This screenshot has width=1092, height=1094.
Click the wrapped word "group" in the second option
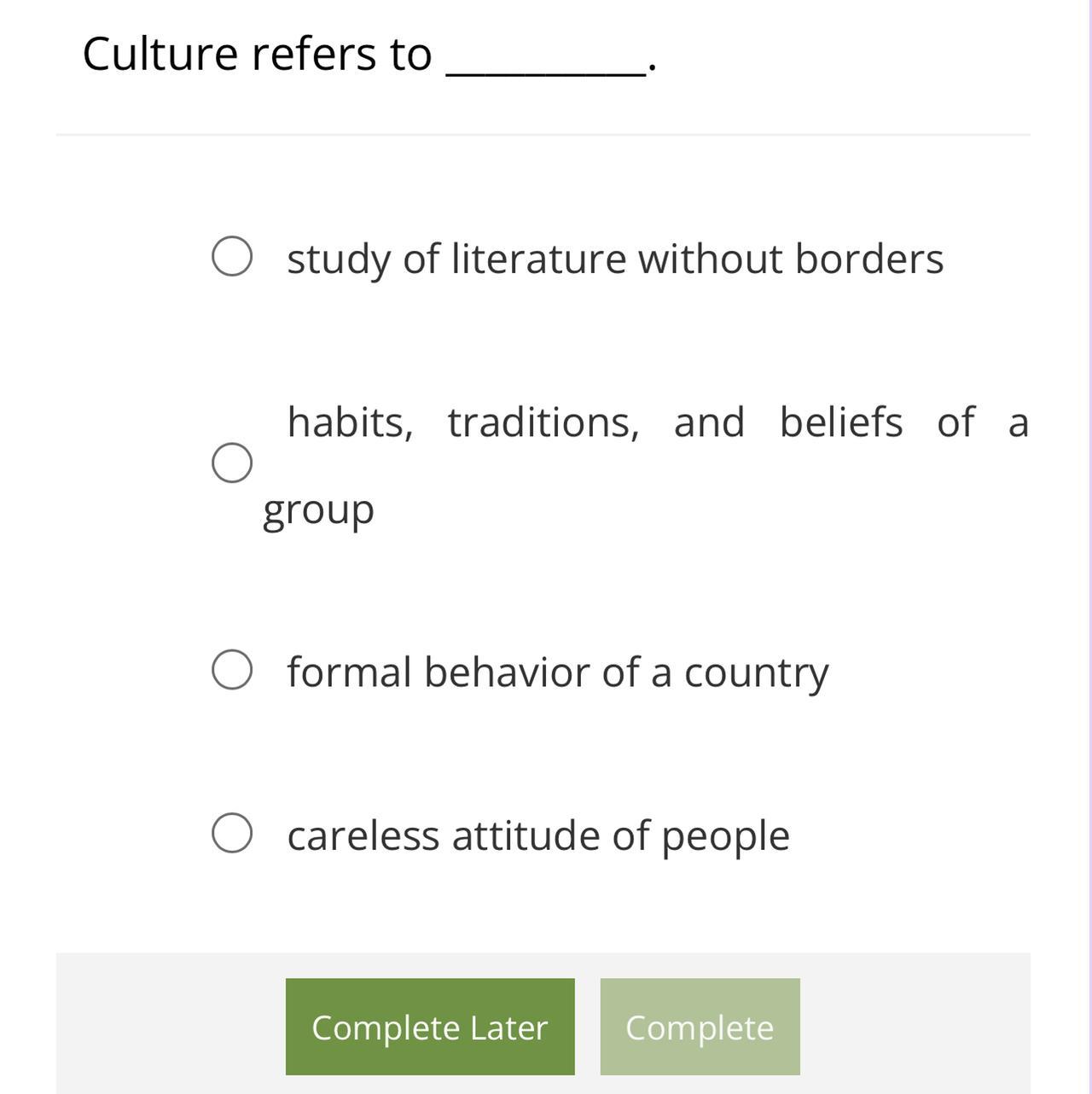pyautogui.click(x=318, y=511)
